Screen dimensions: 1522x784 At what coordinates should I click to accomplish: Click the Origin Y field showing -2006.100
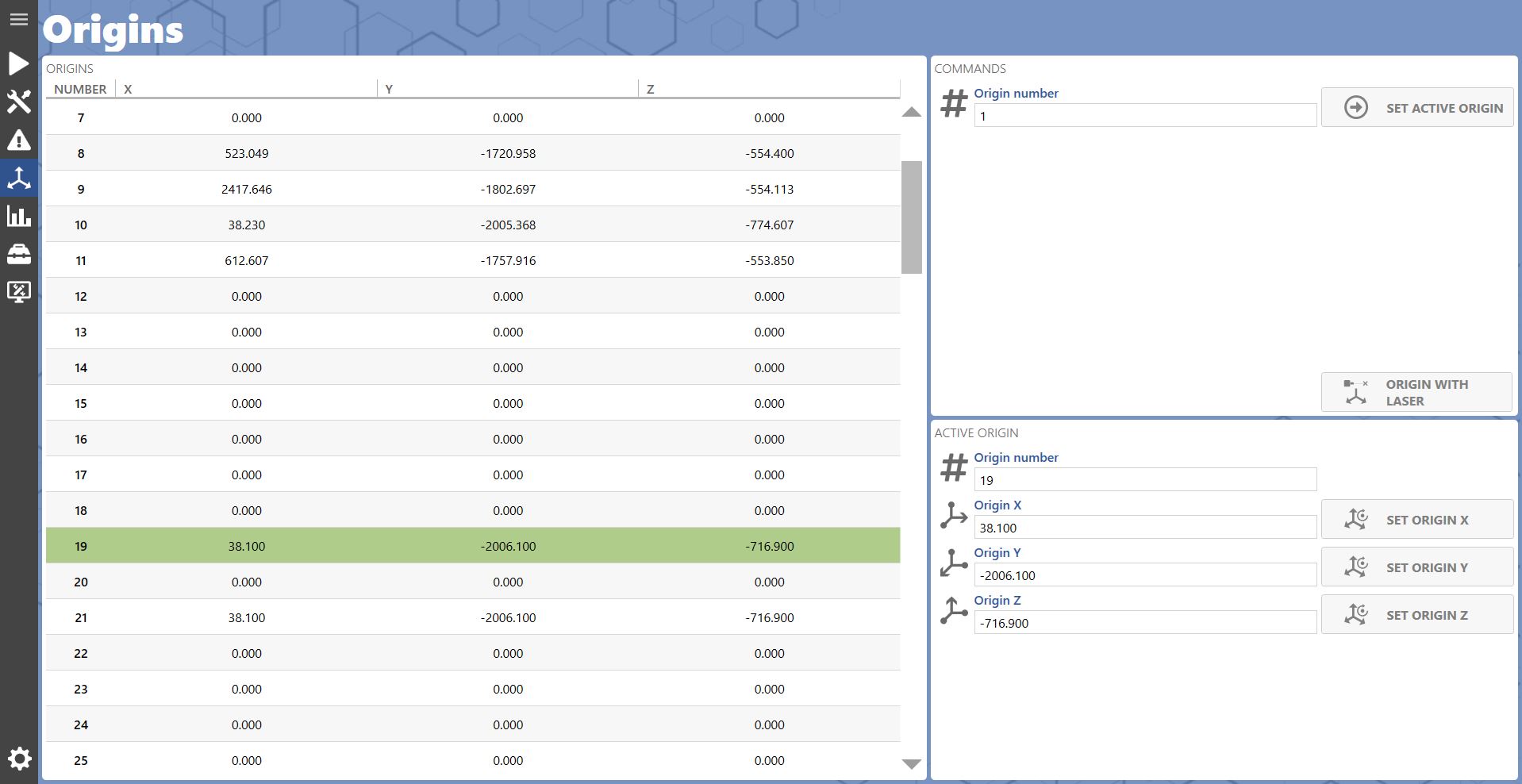pyautogui.click(x=1145, y=575)
